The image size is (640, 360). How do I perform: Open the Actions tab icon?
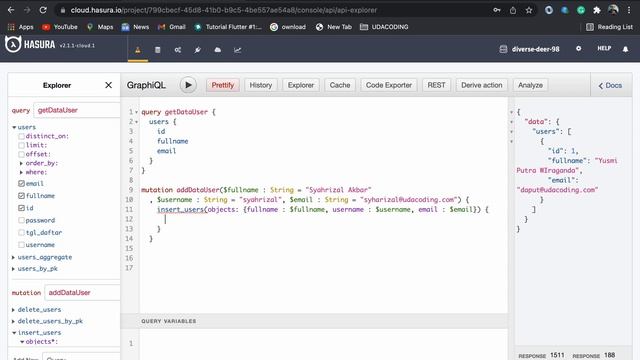tap(178, 50)
